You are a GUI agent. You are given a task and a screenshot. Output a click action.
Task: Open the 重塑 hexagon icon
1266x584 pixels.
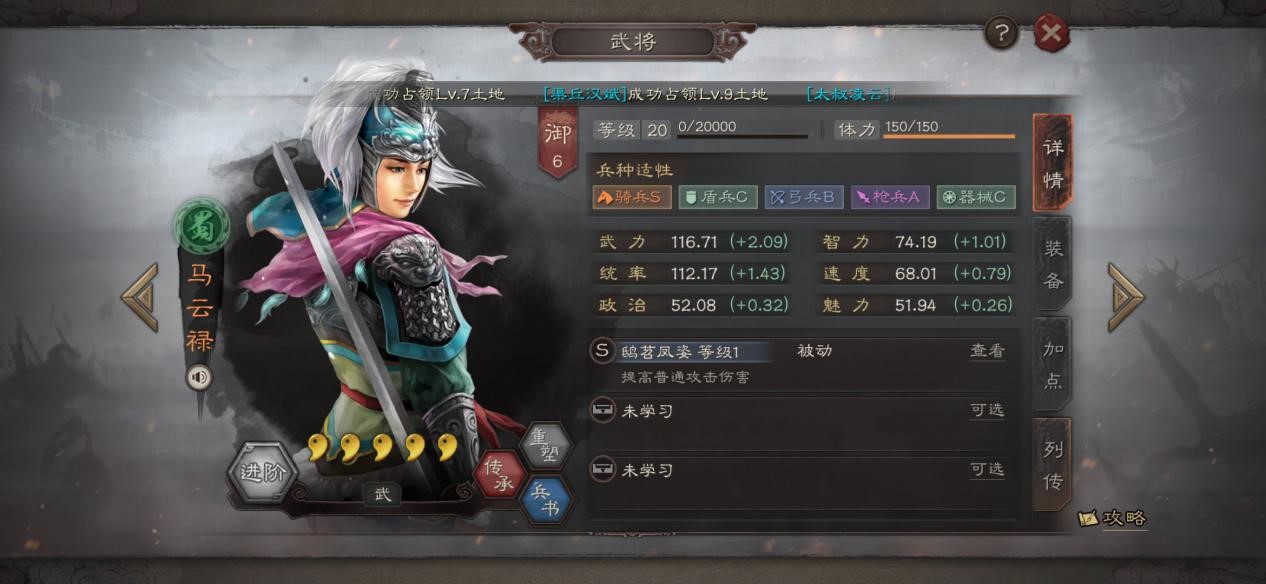546,445
